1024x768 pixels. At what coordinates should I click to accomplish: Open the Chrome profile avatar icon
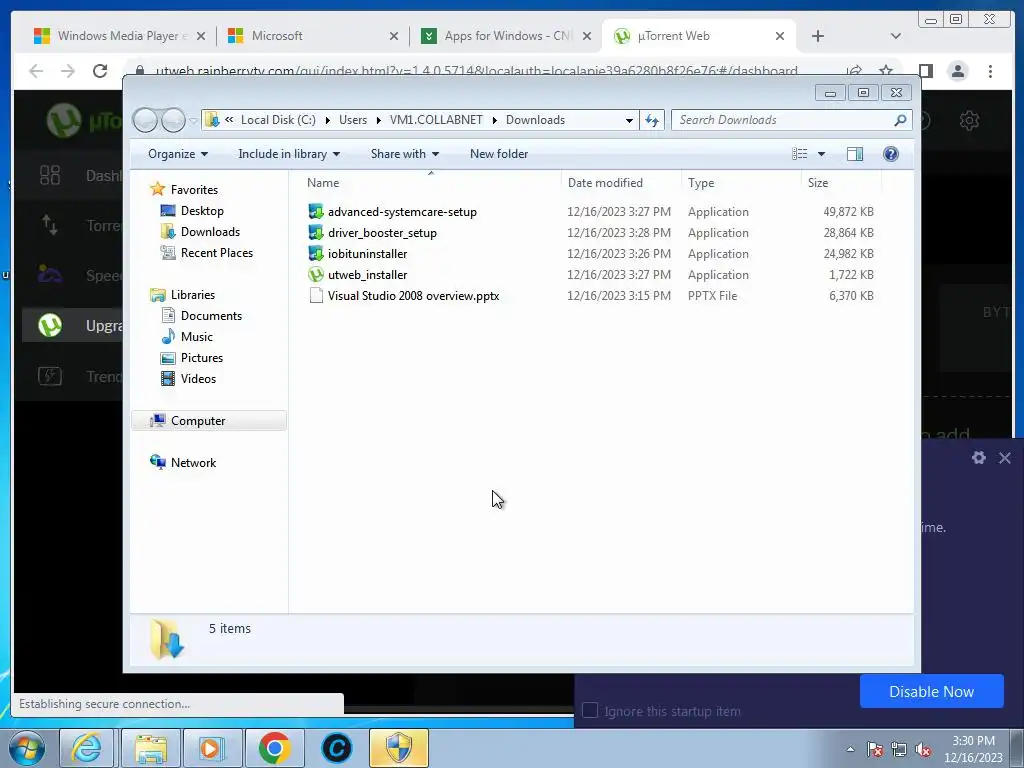click(x=957, y=71)
